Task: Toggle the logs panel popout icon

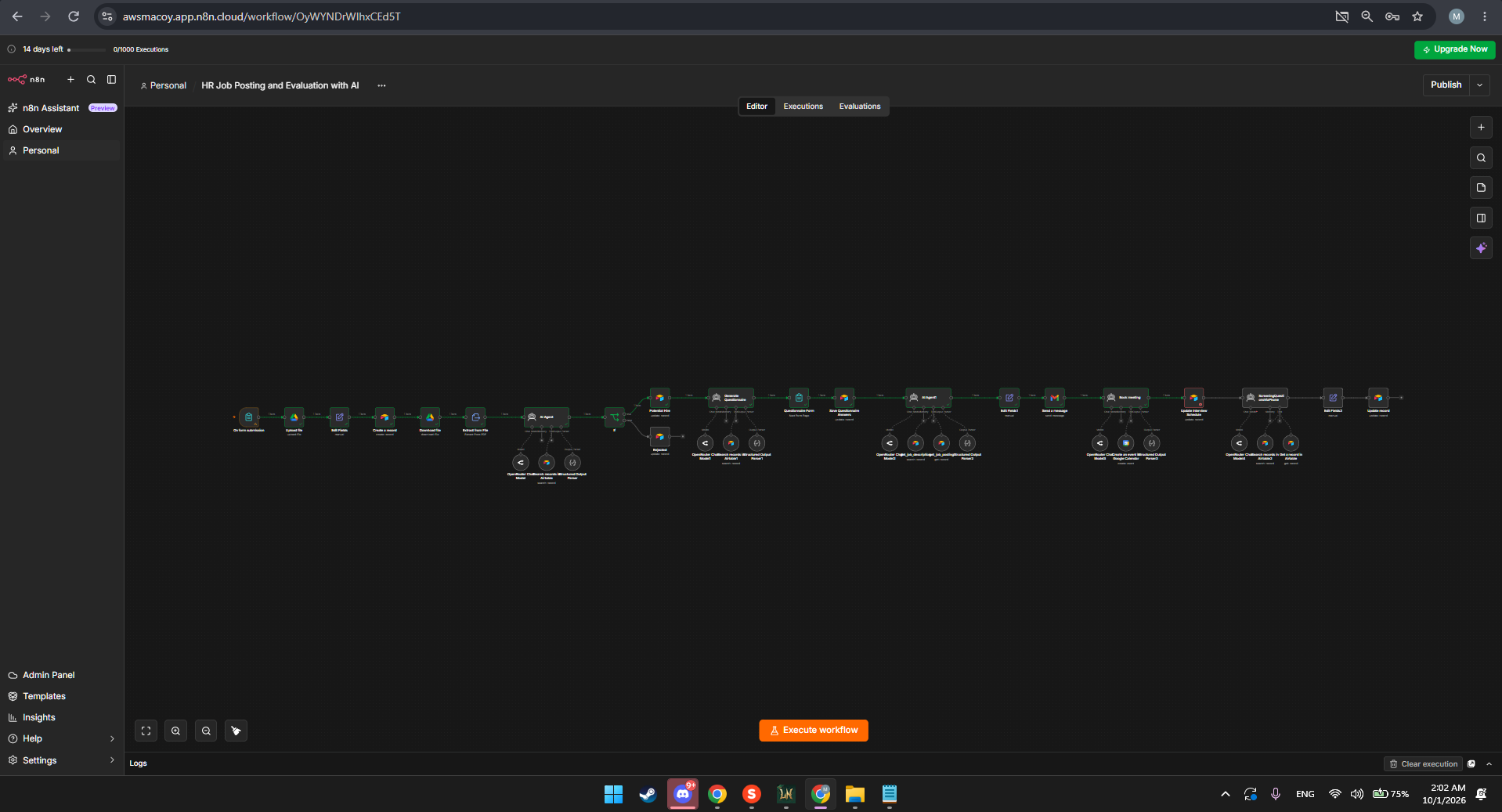Action: pos(1471,763)
